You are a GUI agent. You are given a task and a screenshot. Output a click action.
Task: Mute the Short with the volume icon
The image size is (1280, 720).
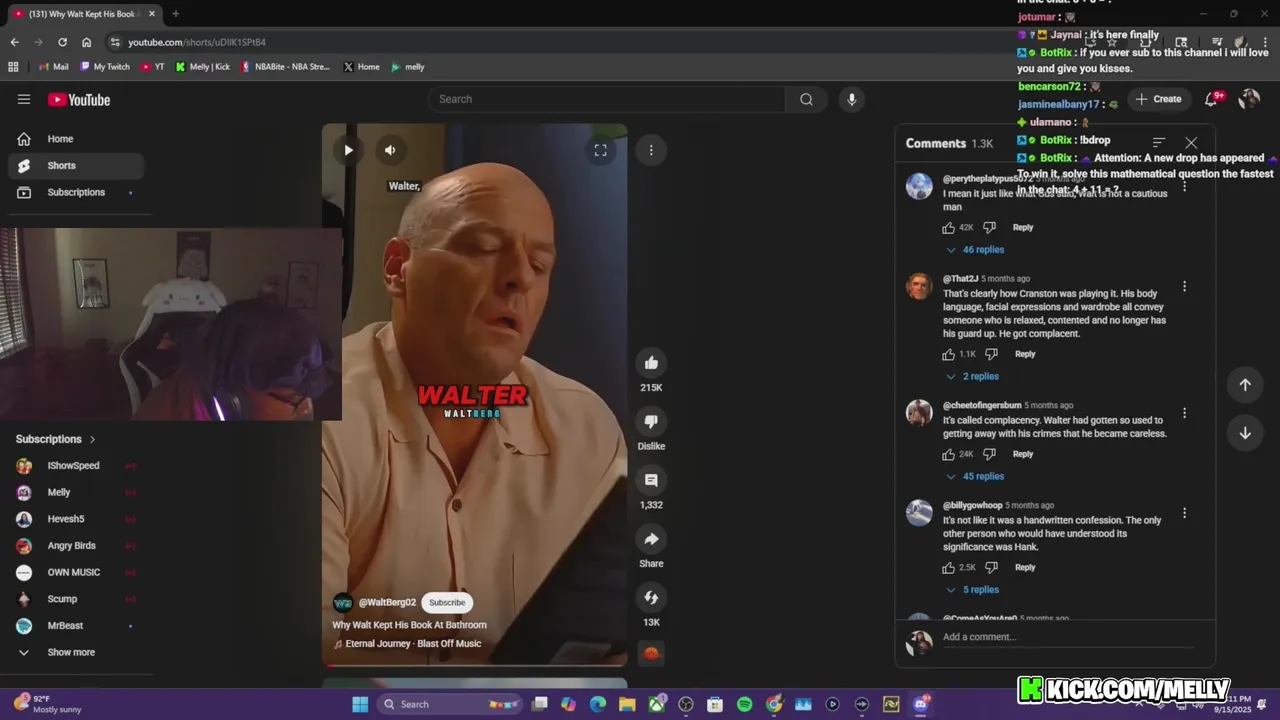[390, 150]
